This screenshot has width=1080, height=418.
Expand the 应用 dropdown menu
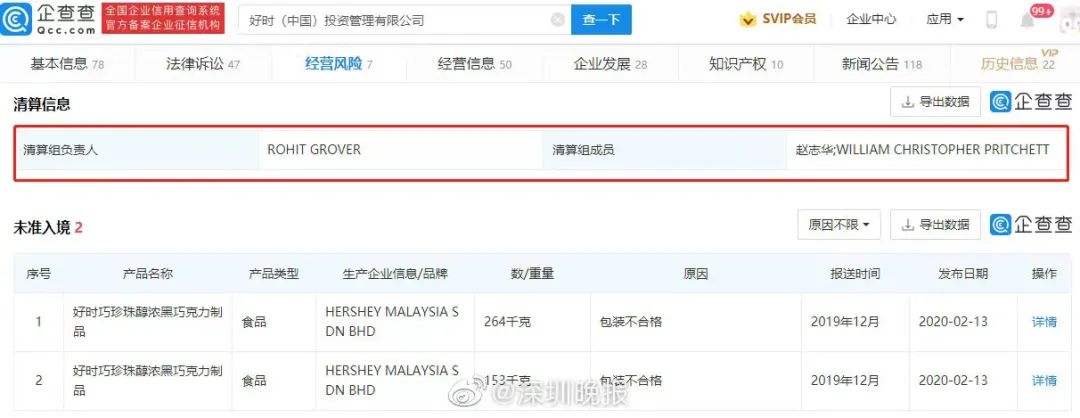pos(945,19)
